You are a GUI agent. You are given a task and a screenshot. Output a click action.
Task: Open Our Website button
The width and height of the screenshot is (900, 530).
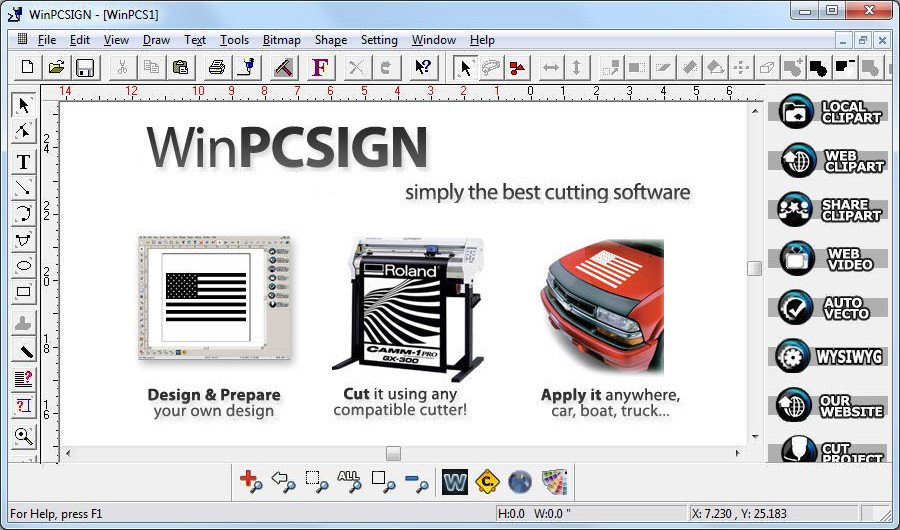(x=829, y=405)
